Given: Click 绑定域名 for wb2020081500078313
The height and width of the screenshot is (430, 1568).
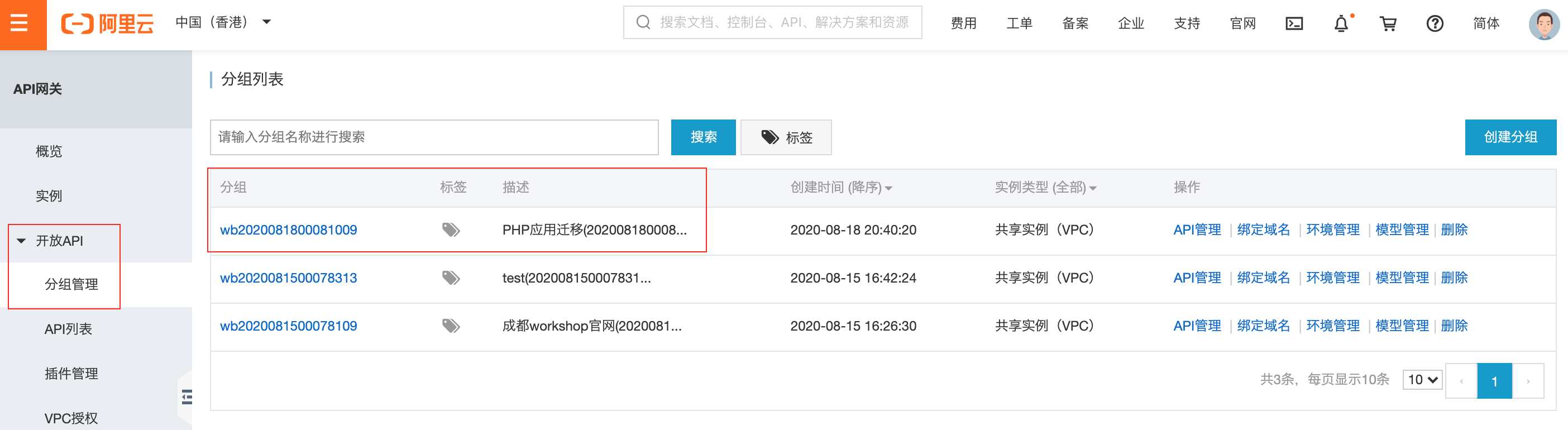Looking at the screenshot, I should [x=1264, y=278].
